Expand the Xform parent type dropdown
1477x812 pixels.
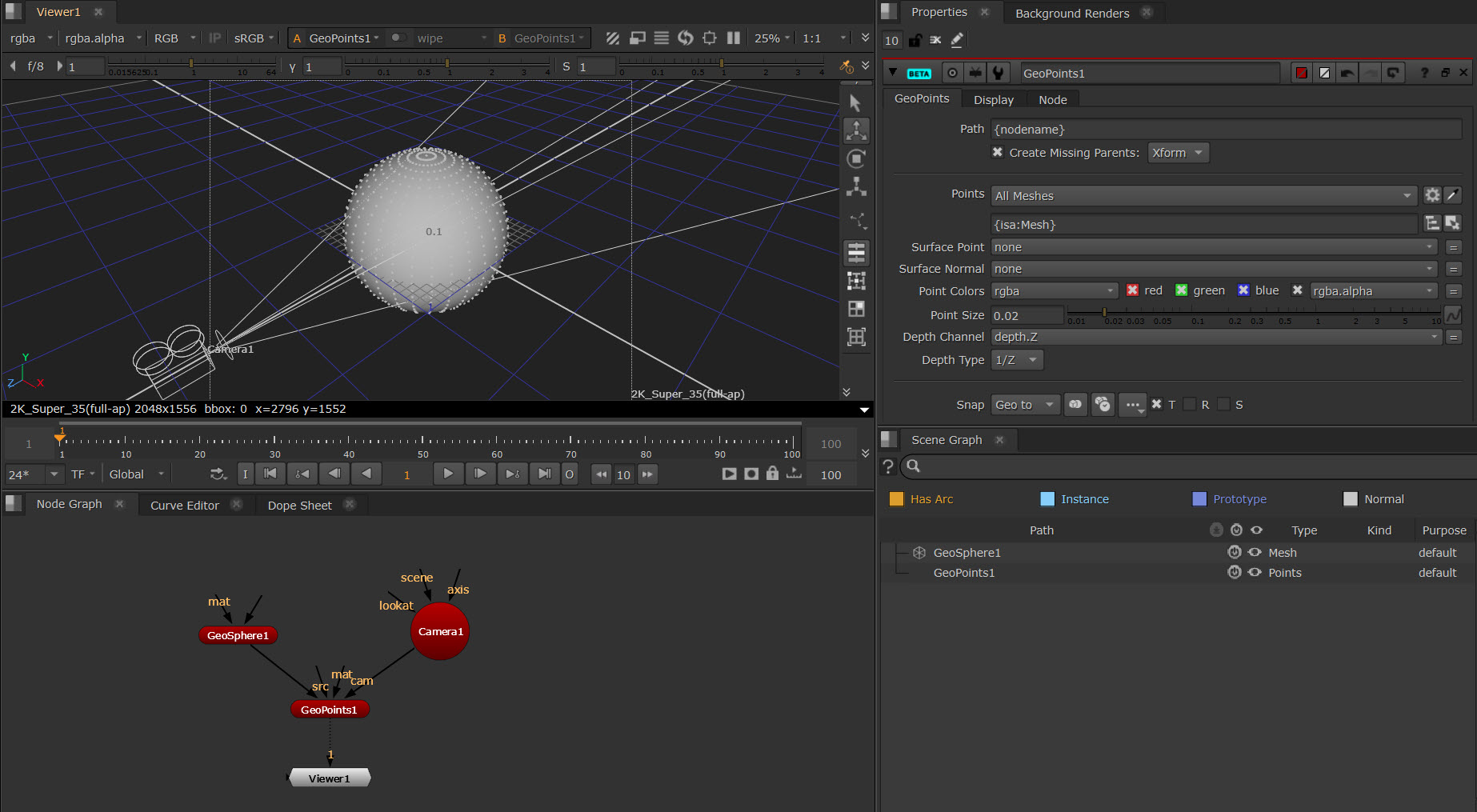tap(1178, 153)
